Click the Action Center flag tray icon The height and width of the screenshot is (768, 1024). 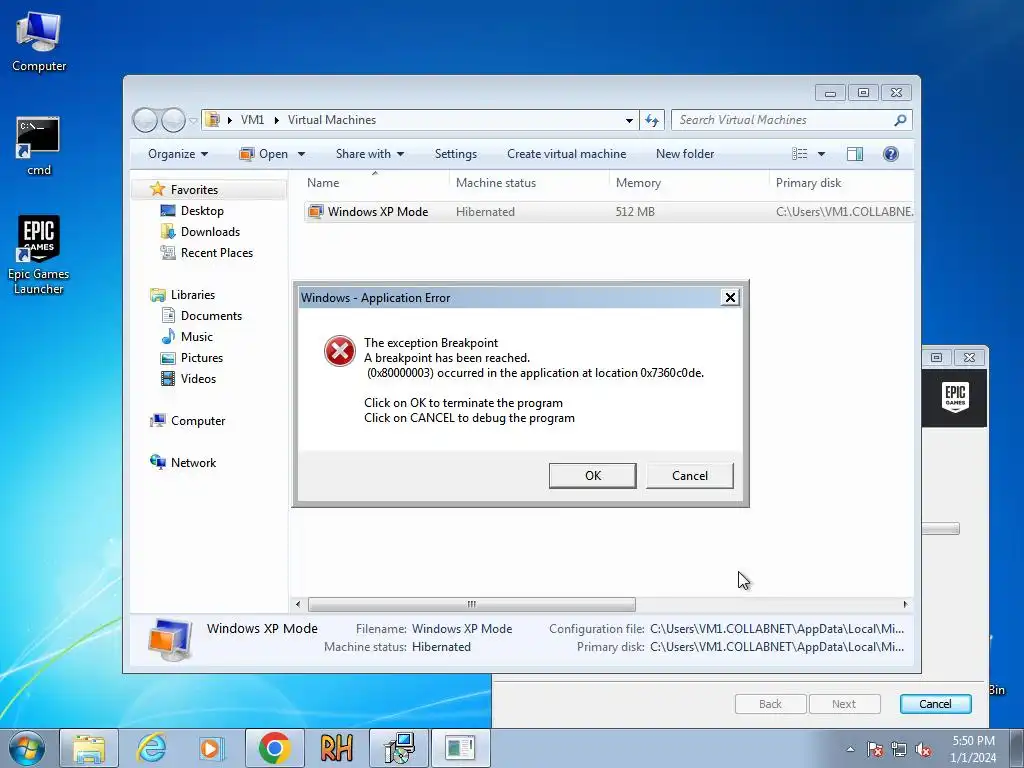click(x=875, y=749)
